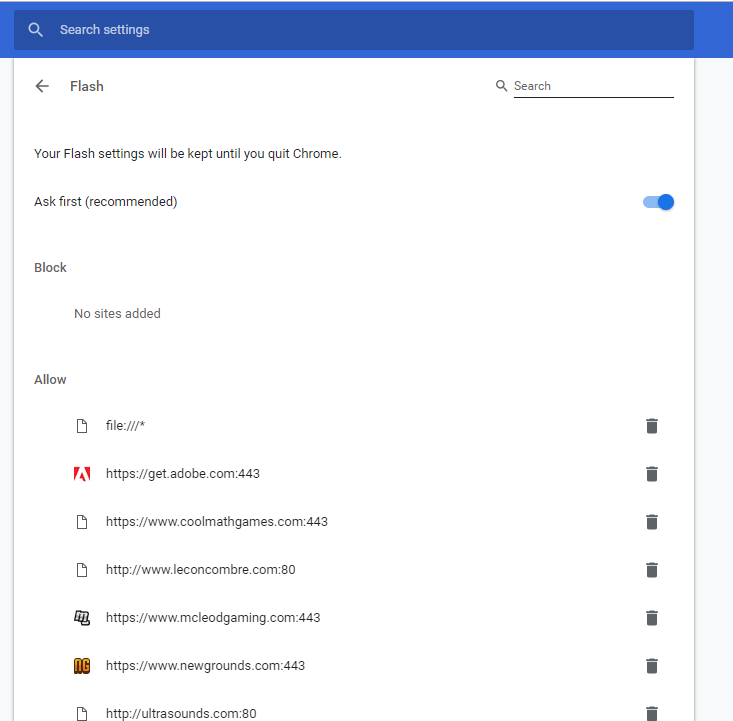Click the page icon beside ultrasounds.com
Viewport: 733px width, 721px height.
tap(82, 714)
